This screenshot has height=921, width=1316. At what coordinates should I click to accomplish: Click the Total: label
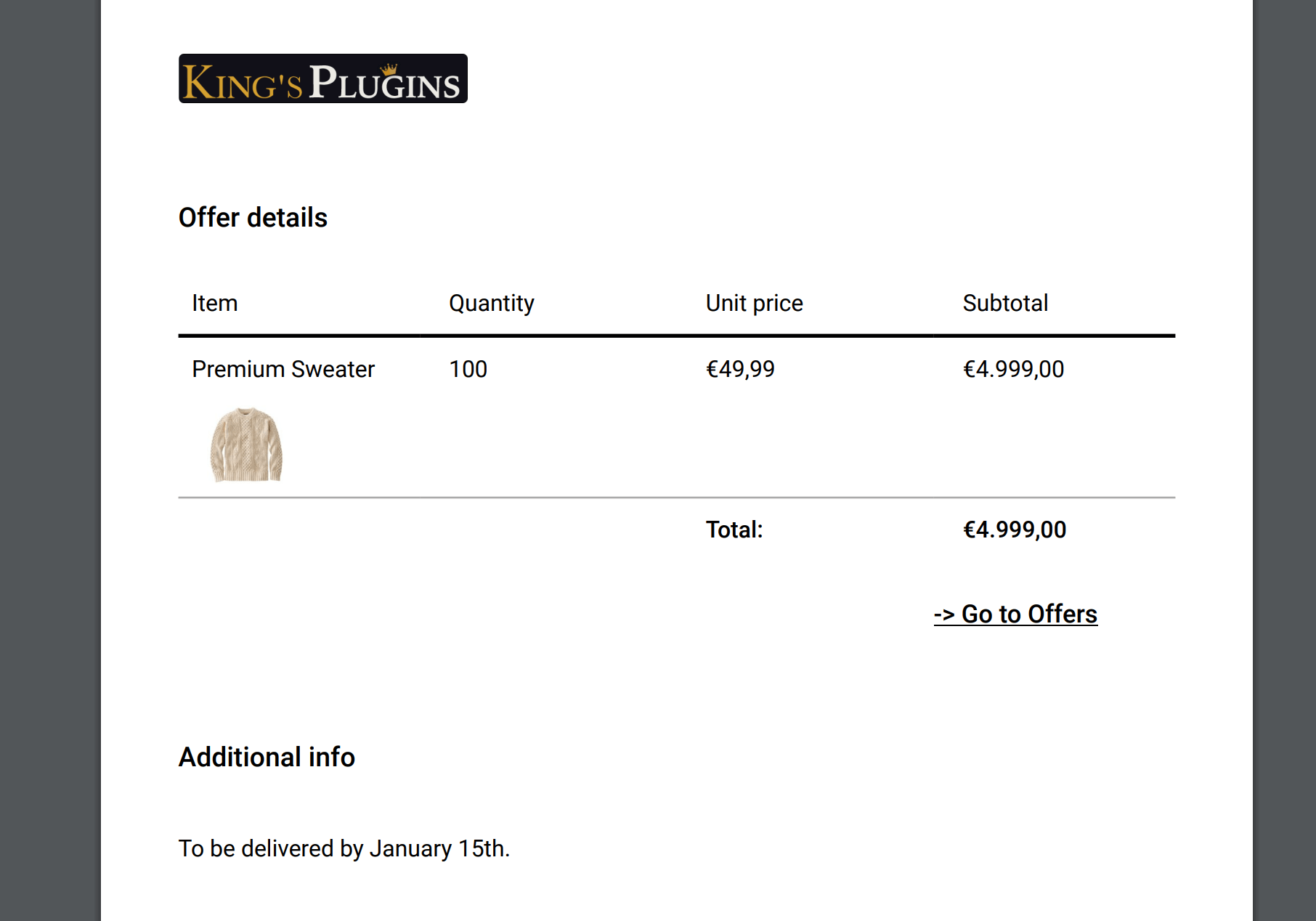pyautogui.click(x=734, y=530)
